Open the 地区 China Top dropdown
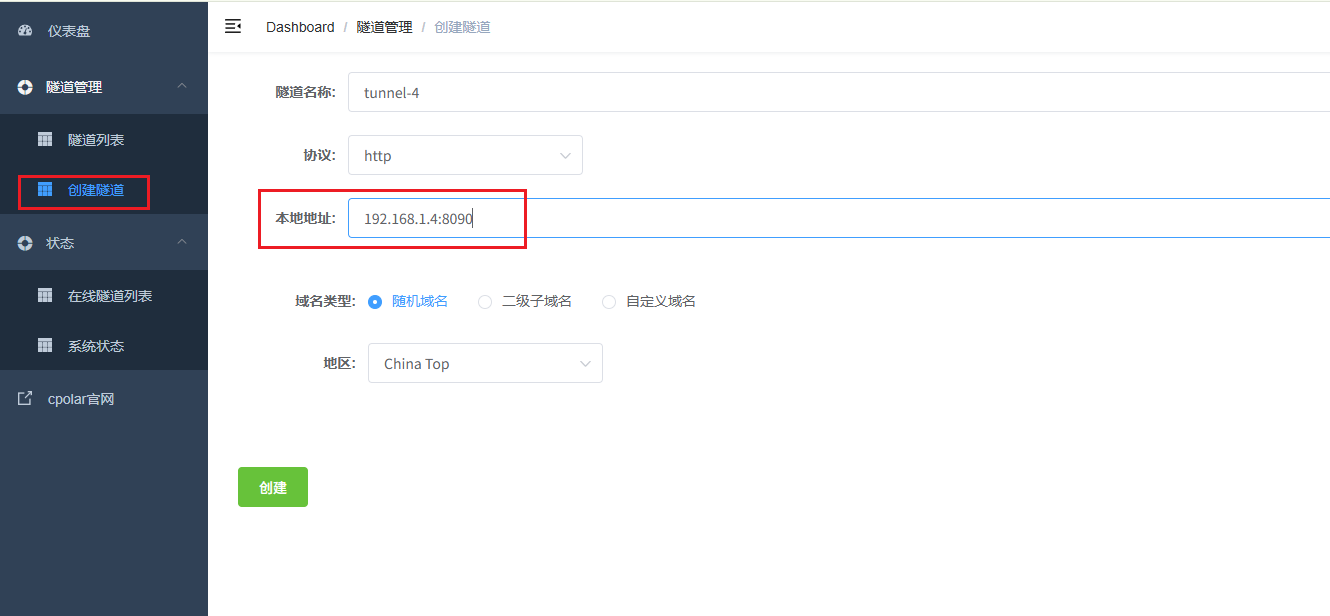The height and width of the screenshot is (616, 1330). tap(485, 364)
